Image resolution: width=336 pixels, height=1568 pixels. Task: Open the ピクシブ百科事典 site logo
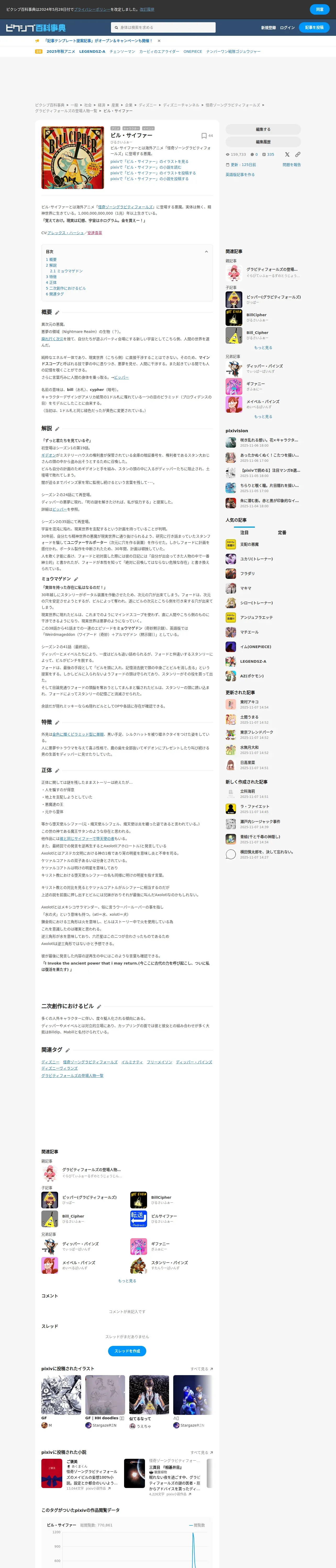[35, 27]
